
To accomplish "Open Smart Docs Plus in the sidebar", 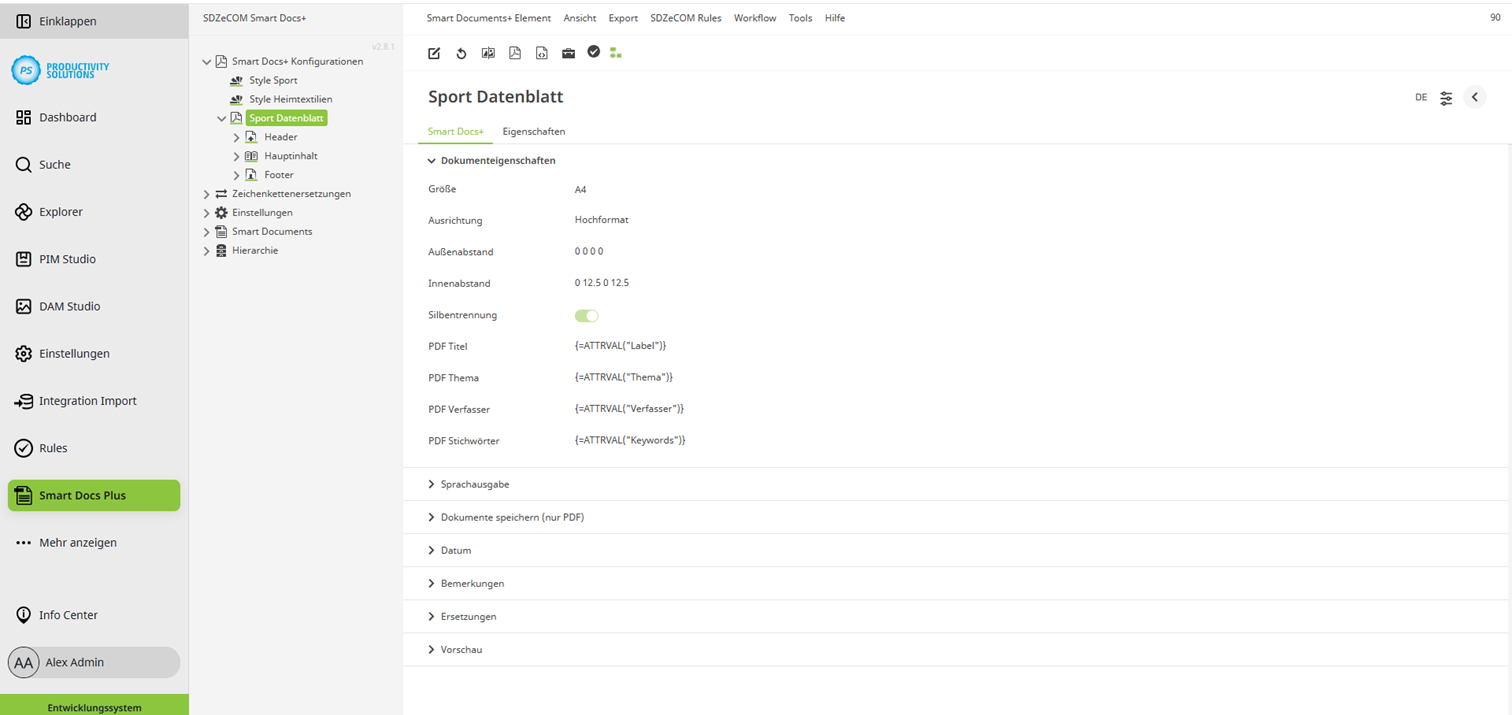I will click(x=94, y=495).
